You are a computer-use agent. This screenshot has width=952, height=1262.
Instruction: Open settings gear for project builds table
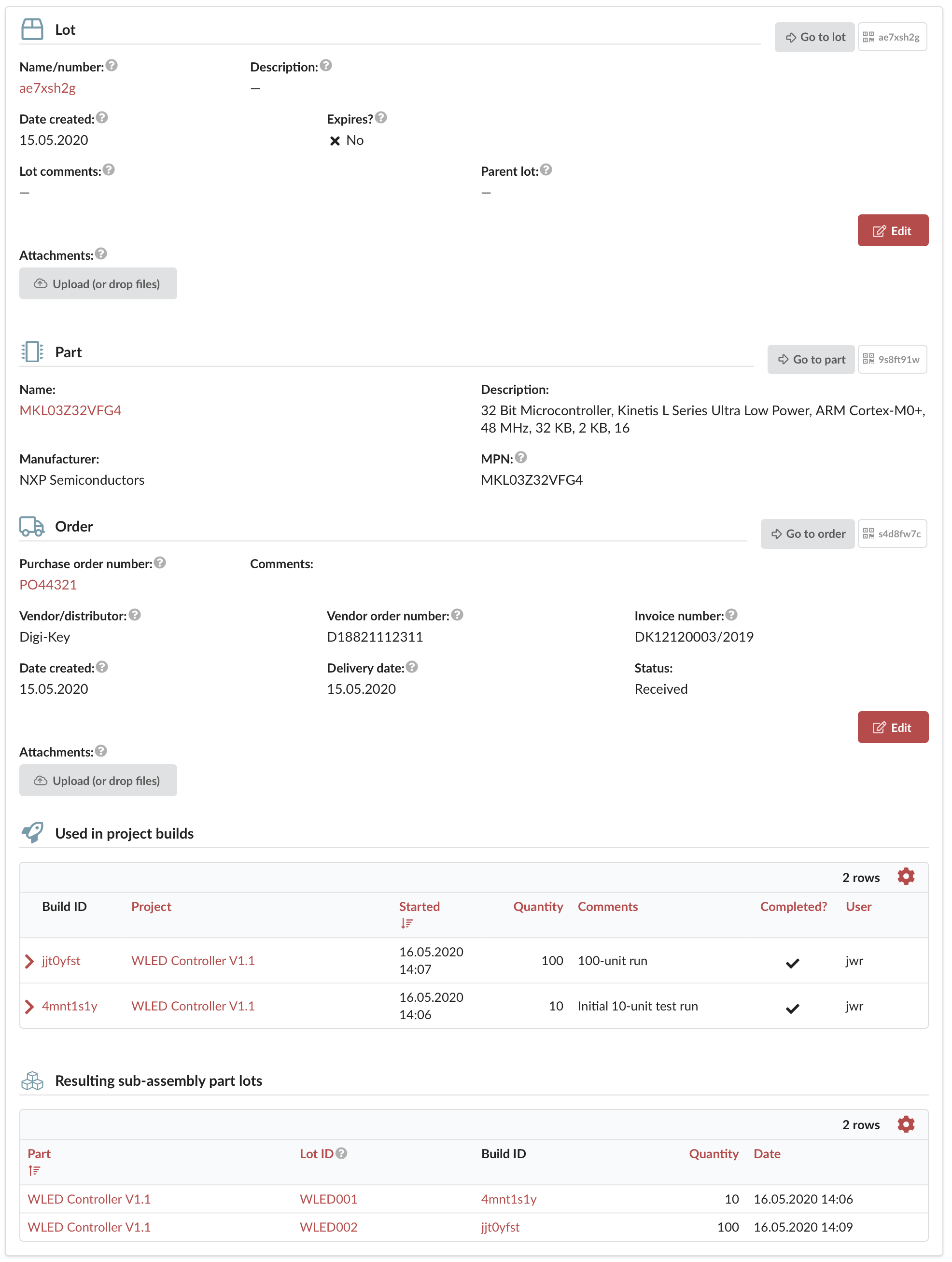(x=905, y=877)
